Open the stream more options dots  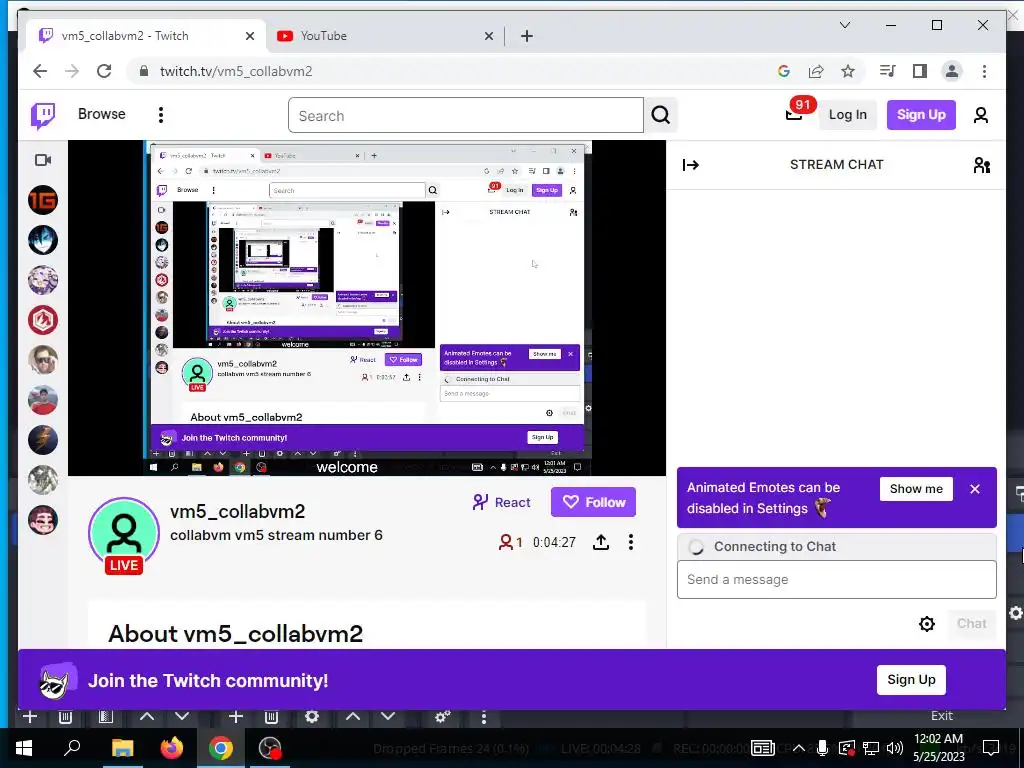pyautogui.click(x=630, y=542)
